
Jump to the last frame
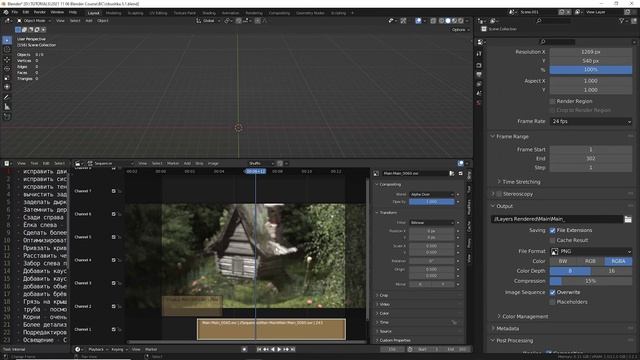click(x=293, y=349)
